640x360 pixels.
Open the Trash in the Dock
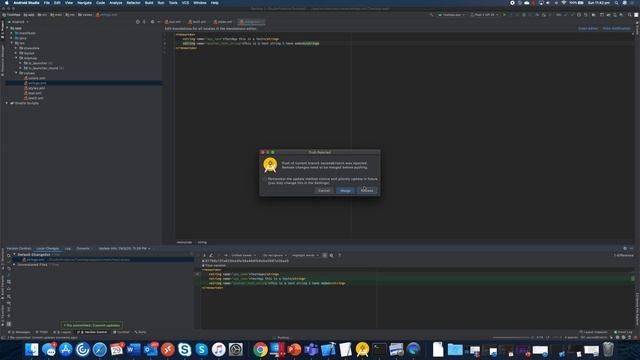coord(608,350)
